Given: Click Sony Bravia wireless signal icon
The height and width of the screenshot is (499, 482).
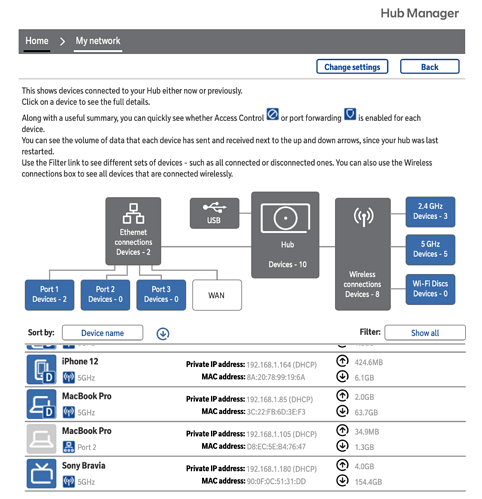Looking at the screenshot, I should 69,482.
